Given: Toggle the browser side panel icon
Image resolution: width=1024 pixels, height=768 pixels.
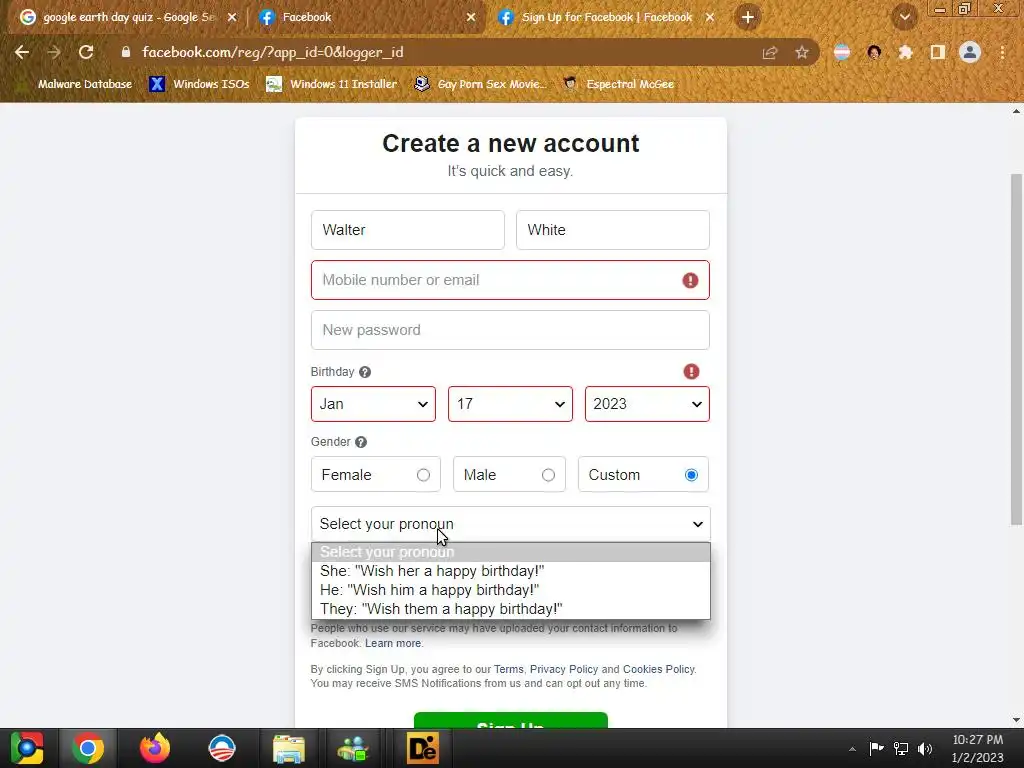Looking at the screenshot, I should (x=938, y=52).
